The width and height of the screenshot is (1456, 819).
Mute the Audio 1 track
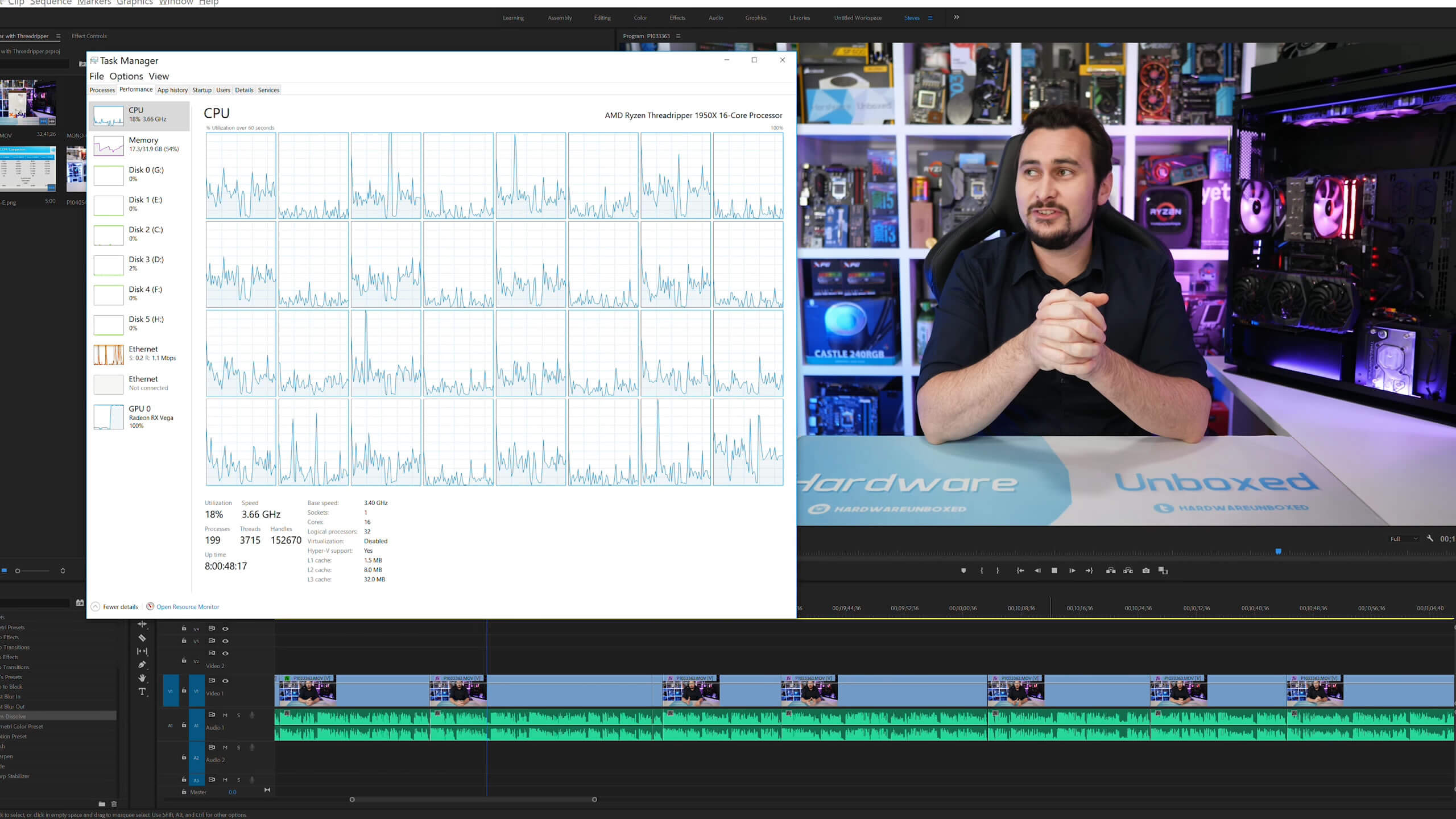click(225, 715)
